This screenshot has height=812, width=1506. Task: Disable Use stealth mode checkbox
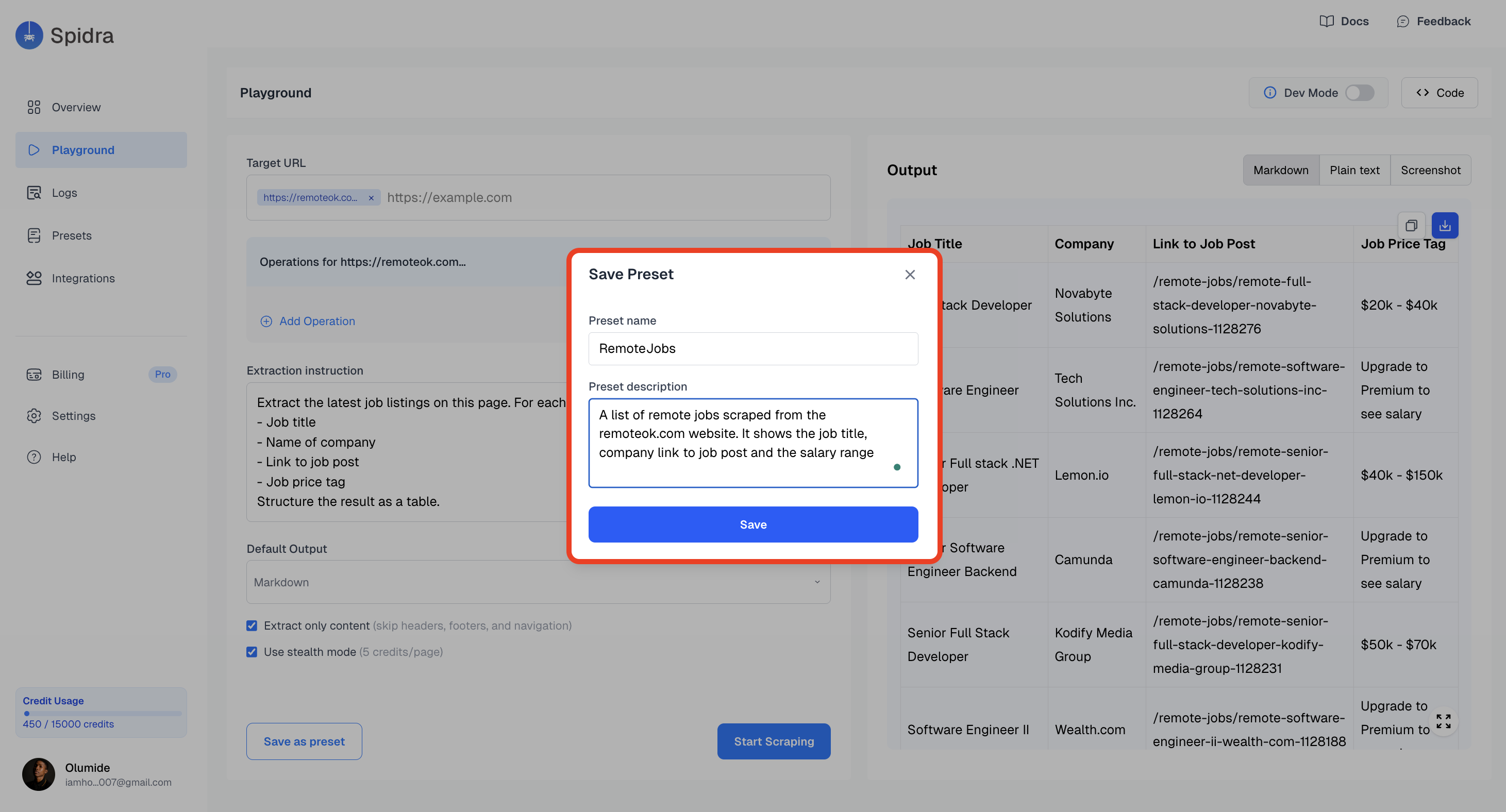click(252, 652)
